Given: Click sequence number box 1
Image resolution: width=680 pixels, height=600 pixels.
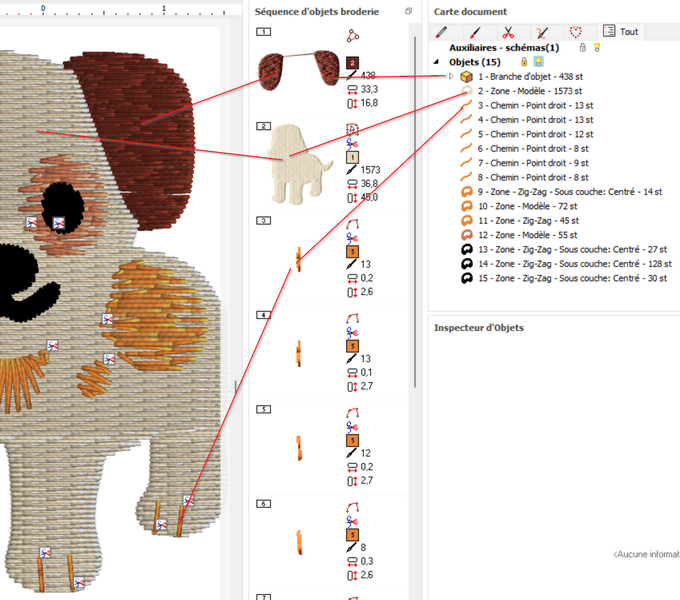Looking at the screenshot, I should coord(263,32).
